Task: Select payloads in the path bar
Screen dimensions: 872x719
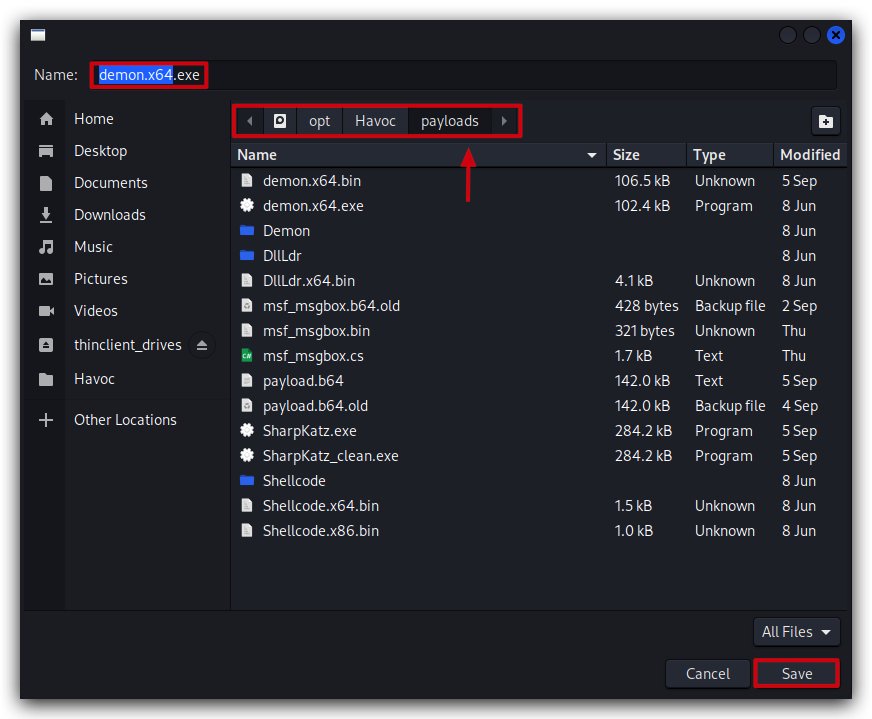Action: (450, 121)
